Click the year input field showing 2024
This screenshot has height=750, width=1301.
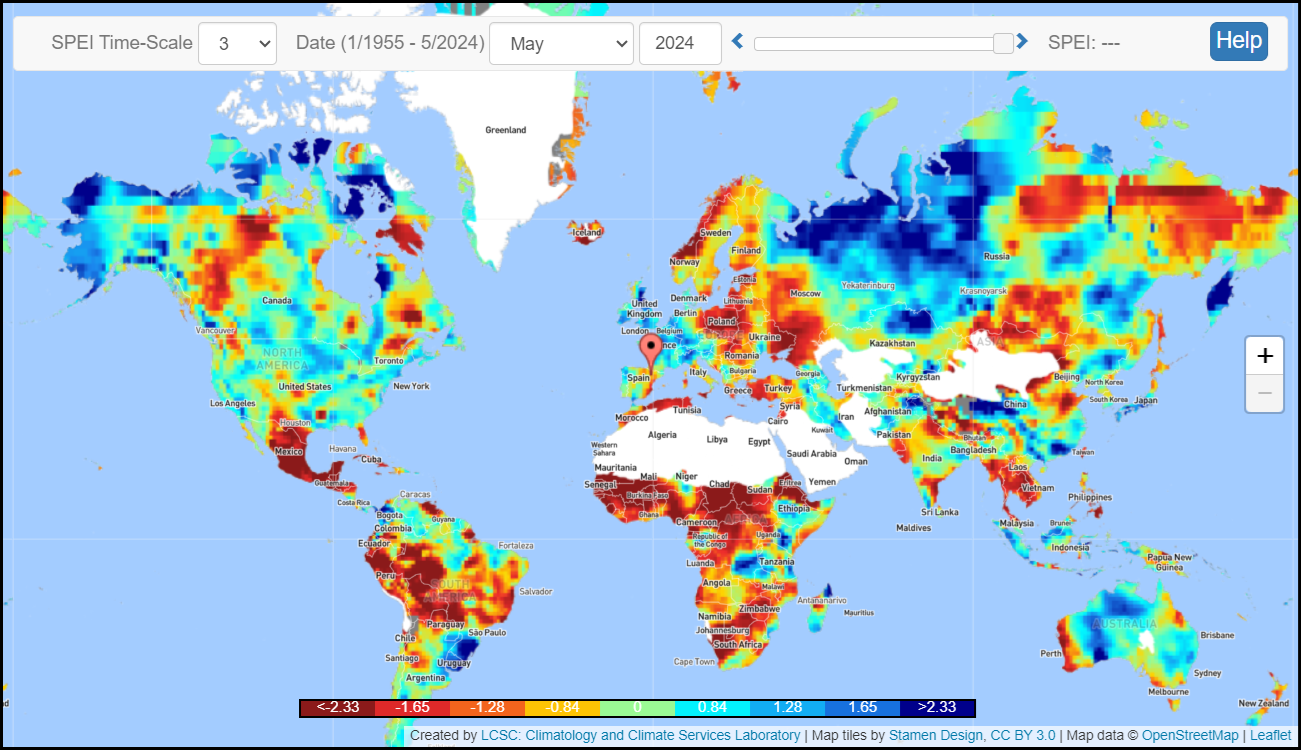coord(680,44)
